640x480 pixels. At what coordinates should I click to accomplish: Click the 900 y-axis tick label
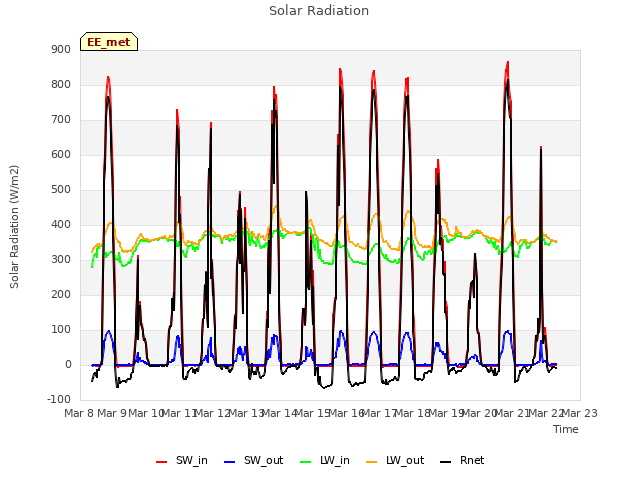[61, 50]
